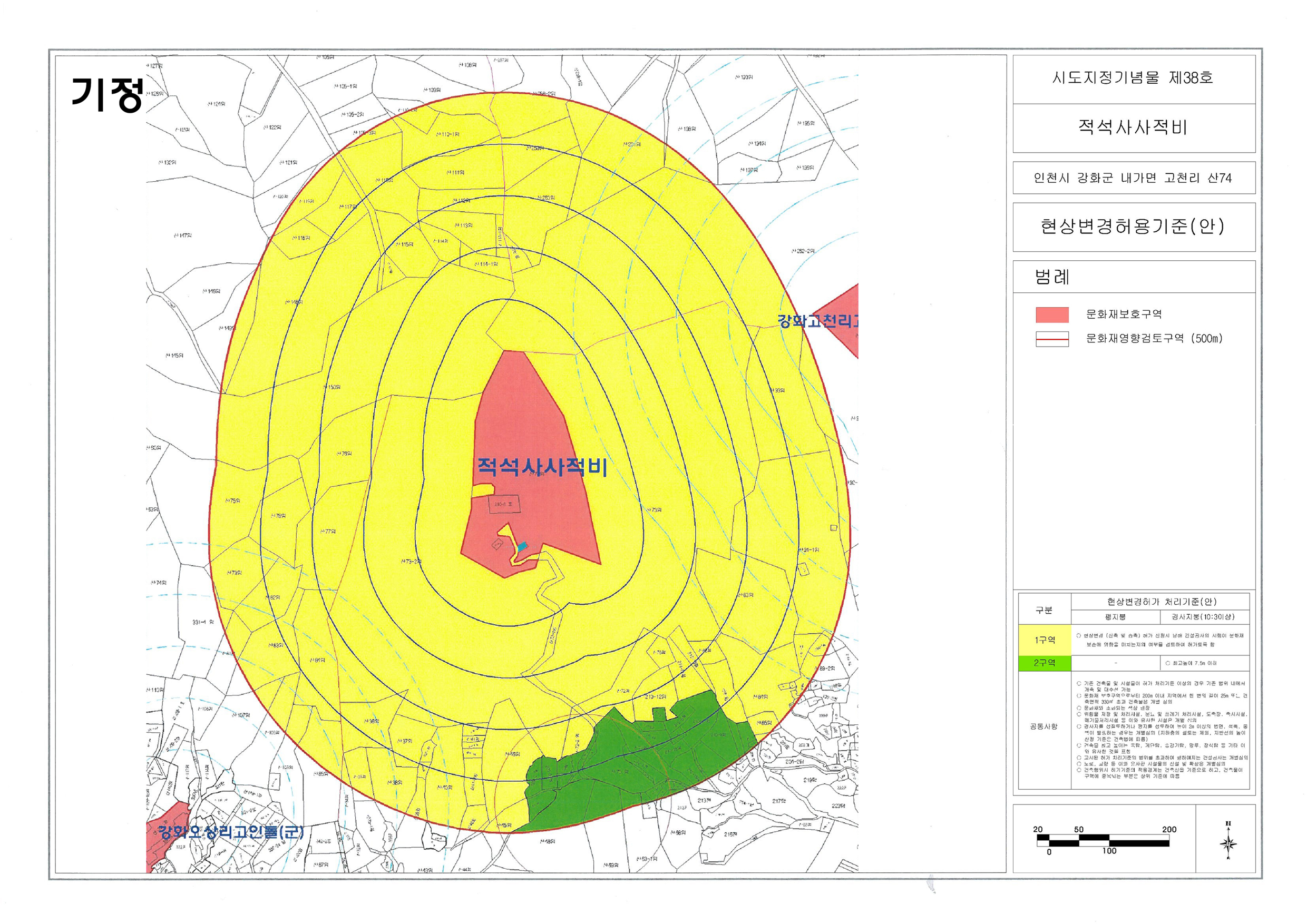
Task: Click the 공통사항 row label
Action: tap(1043, 726)
